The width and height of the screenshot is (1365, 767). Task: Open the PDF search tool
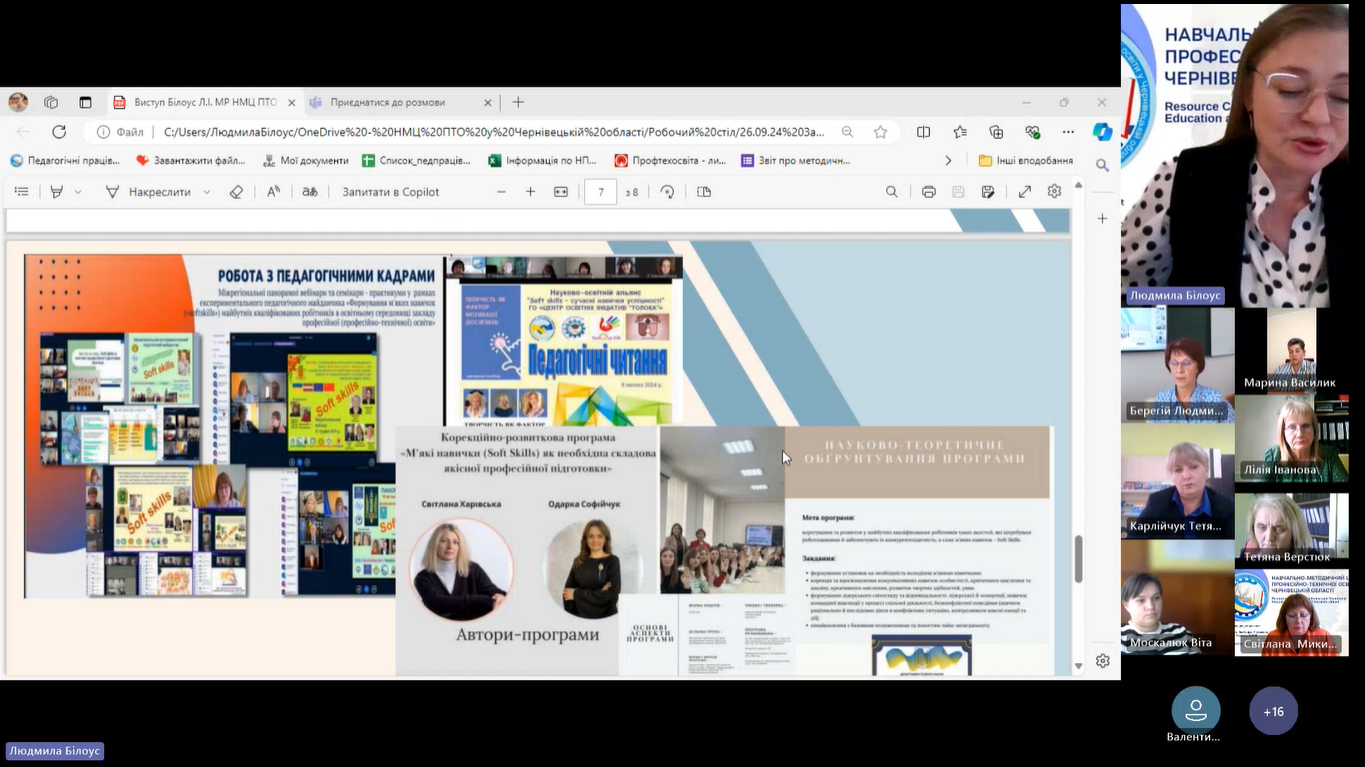[891, 192]
